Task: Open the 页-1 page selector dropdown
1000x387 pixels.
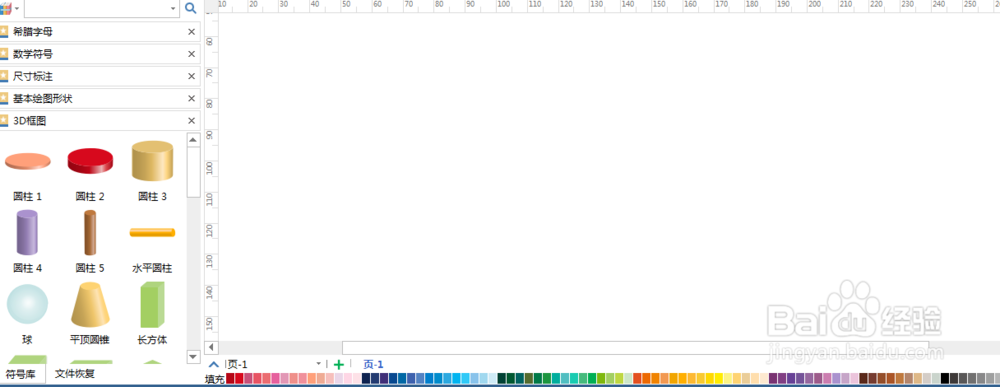Action: click(319, 364)
